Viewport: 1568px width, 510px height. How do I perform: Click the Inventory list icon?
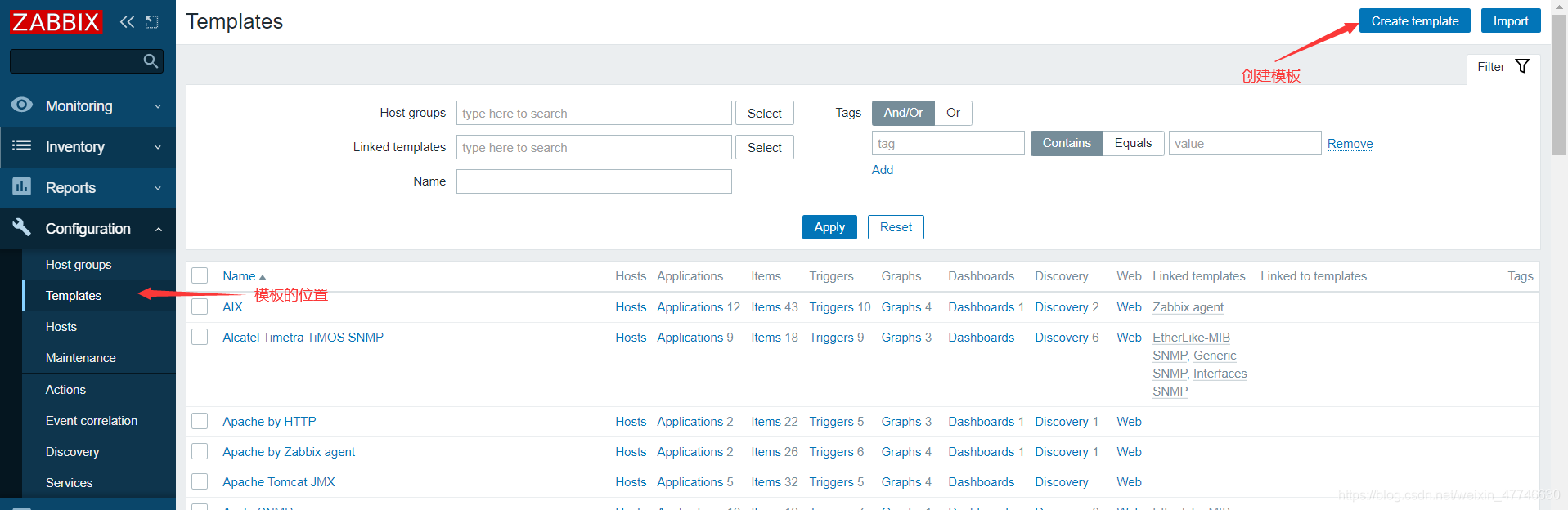pyautogui.click(x=22, y=145)
